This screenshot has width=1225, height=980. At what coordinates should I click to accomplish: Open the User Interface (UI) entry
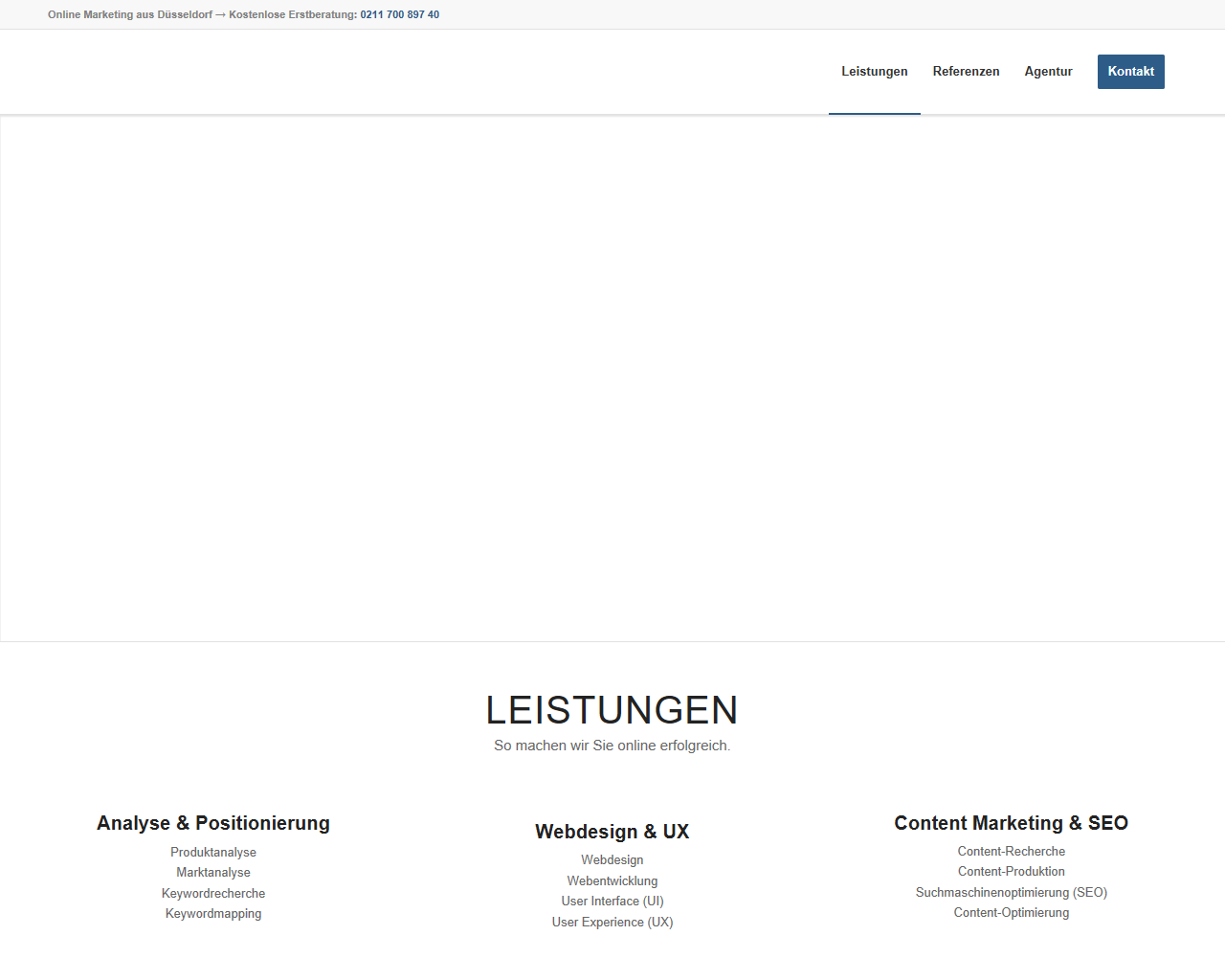click(612, 901)
